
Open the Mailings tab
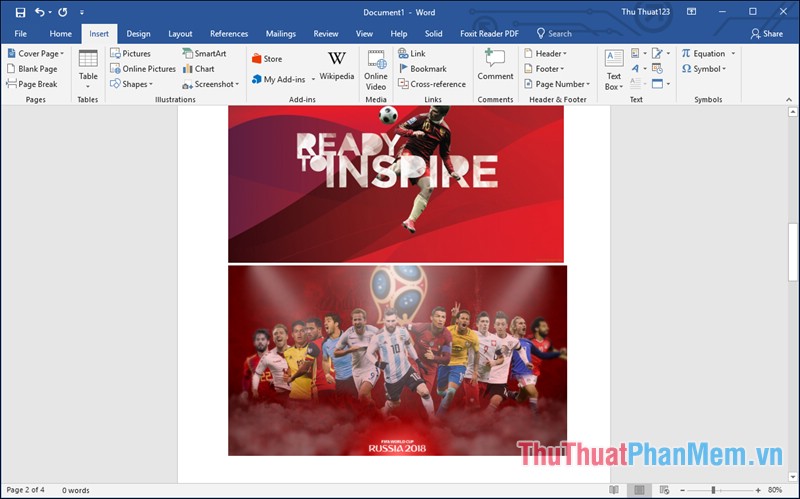click(281, 34)
